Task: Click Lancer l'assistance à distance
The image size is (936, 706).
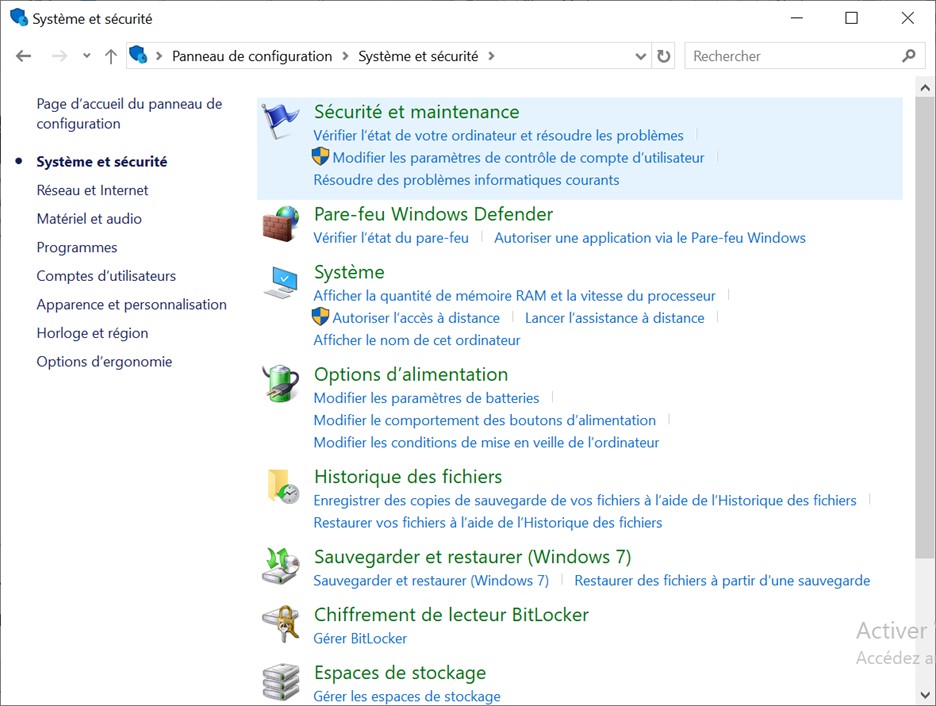Action: (x=614, y=318)
